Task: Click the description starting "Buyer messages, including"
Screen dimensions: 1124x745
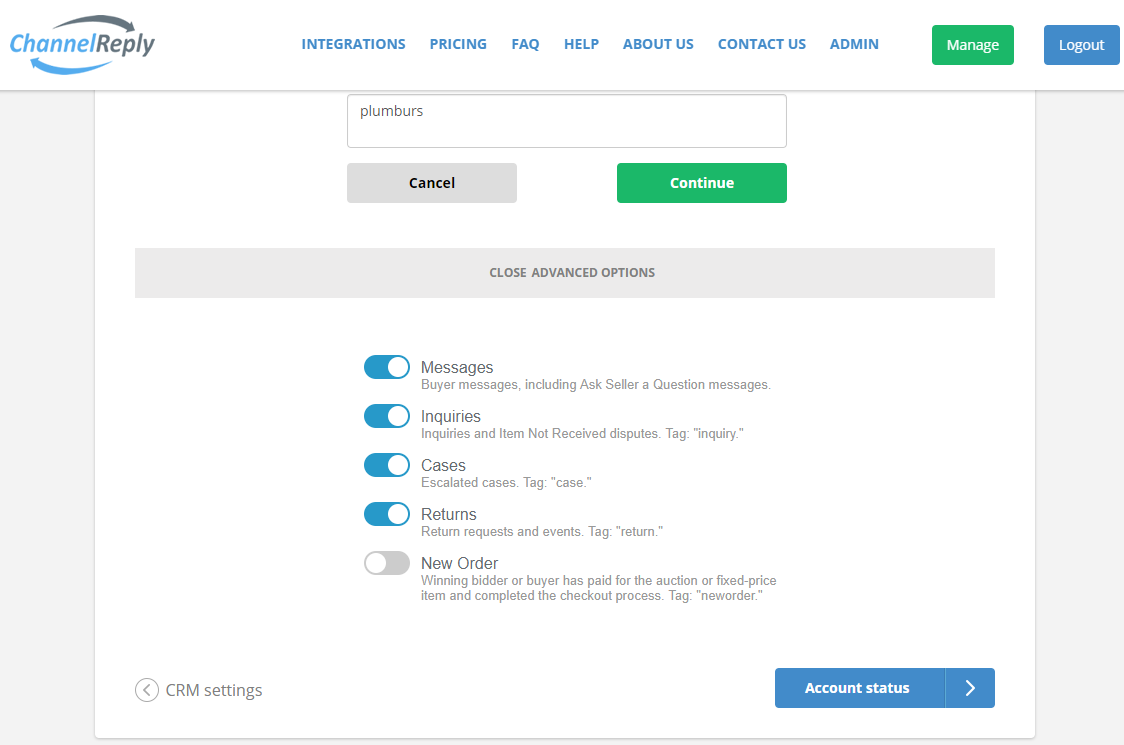Action: click(x=596, y=384)
